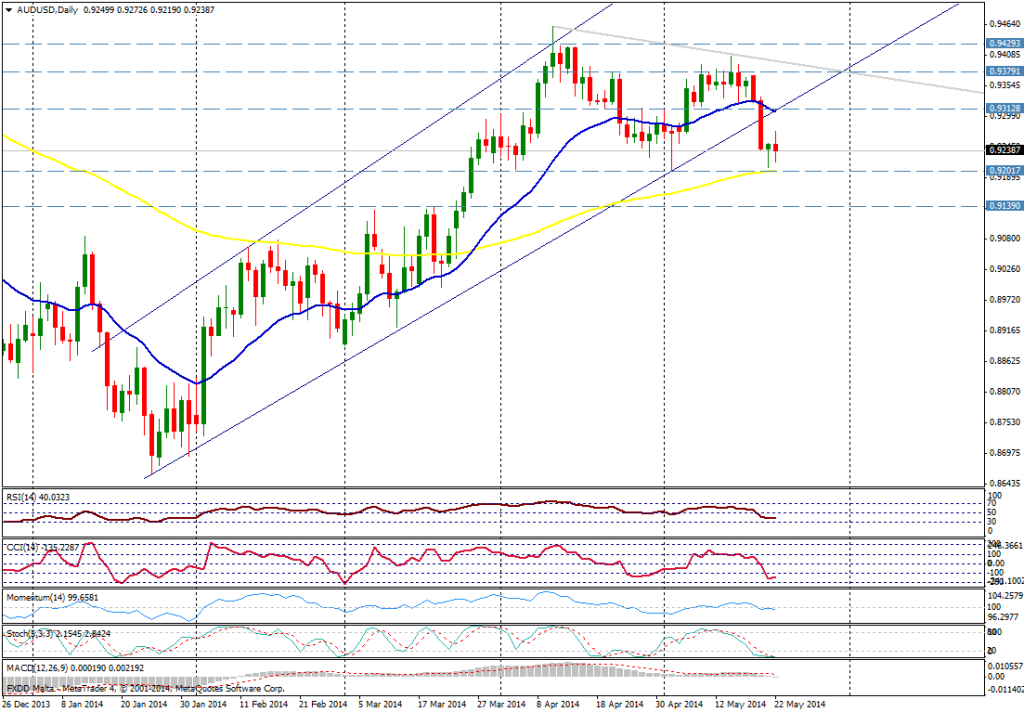Select the 0.92017 support level label
Viewport: 1024px width, 712px height.
pos(1003,171)
